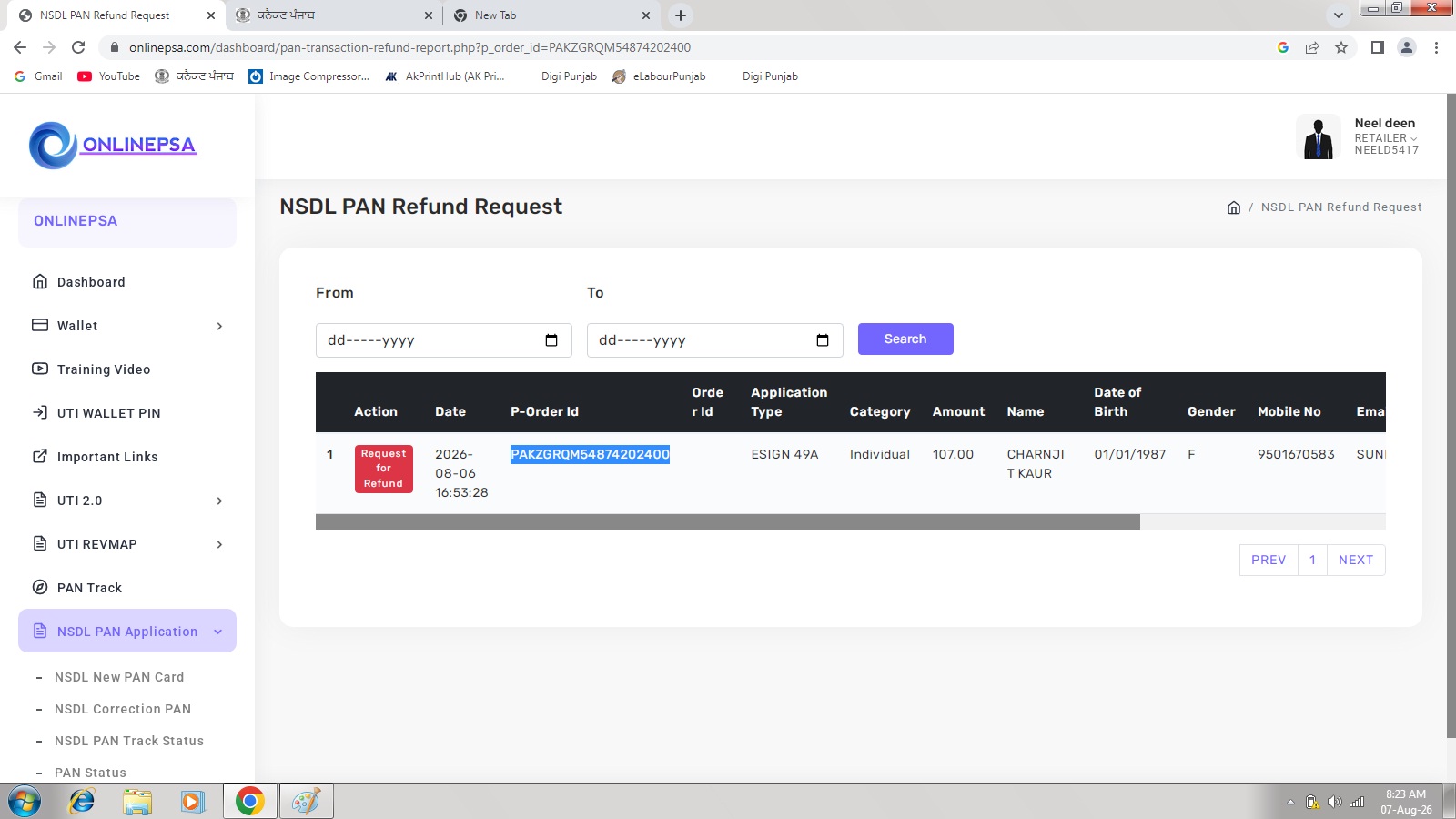
Task: Click order ID PAKZGRQM54874202400
Action: click(590, 454)
